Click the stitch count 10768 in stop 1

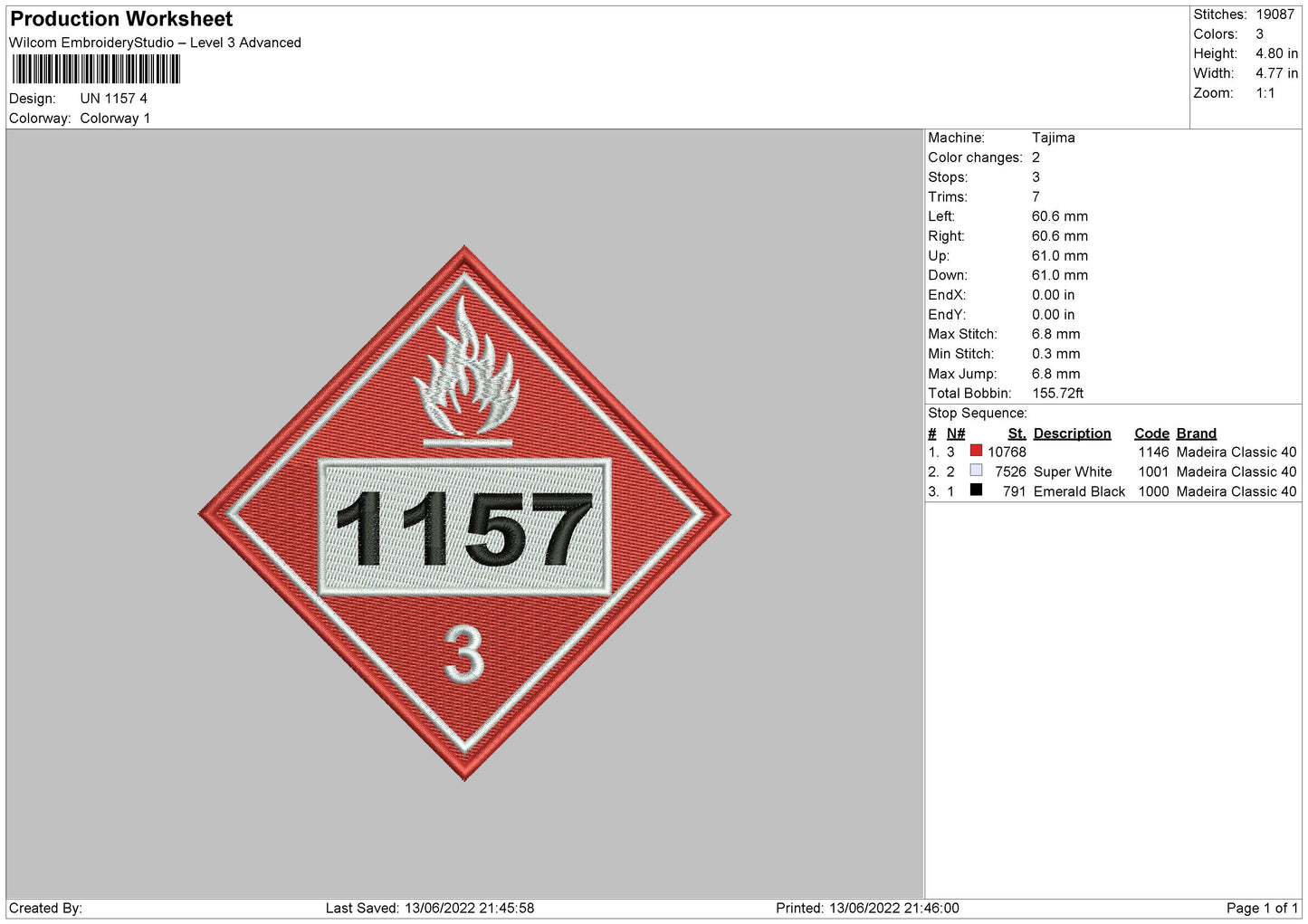pos(1007,452)
